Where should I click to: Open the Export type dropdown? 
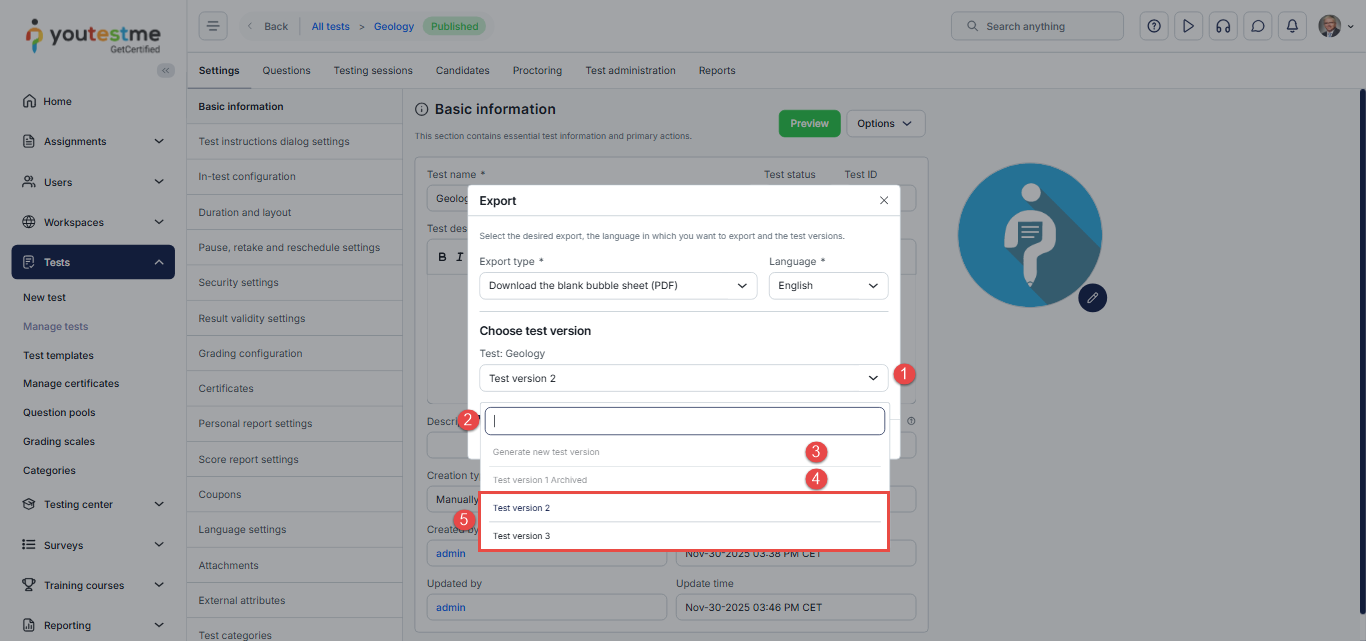coord(618,286)
